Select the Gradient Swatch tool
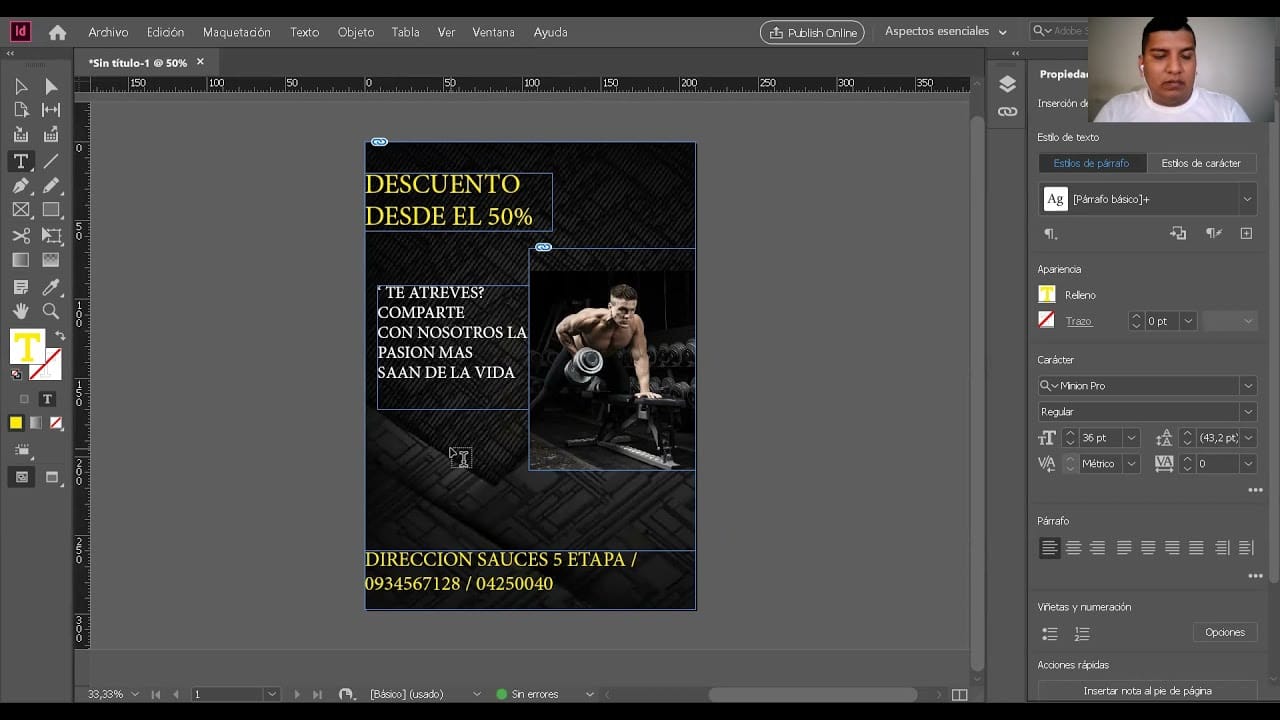The height and width of the screenshot is (720, 1280). click(20, 260)
